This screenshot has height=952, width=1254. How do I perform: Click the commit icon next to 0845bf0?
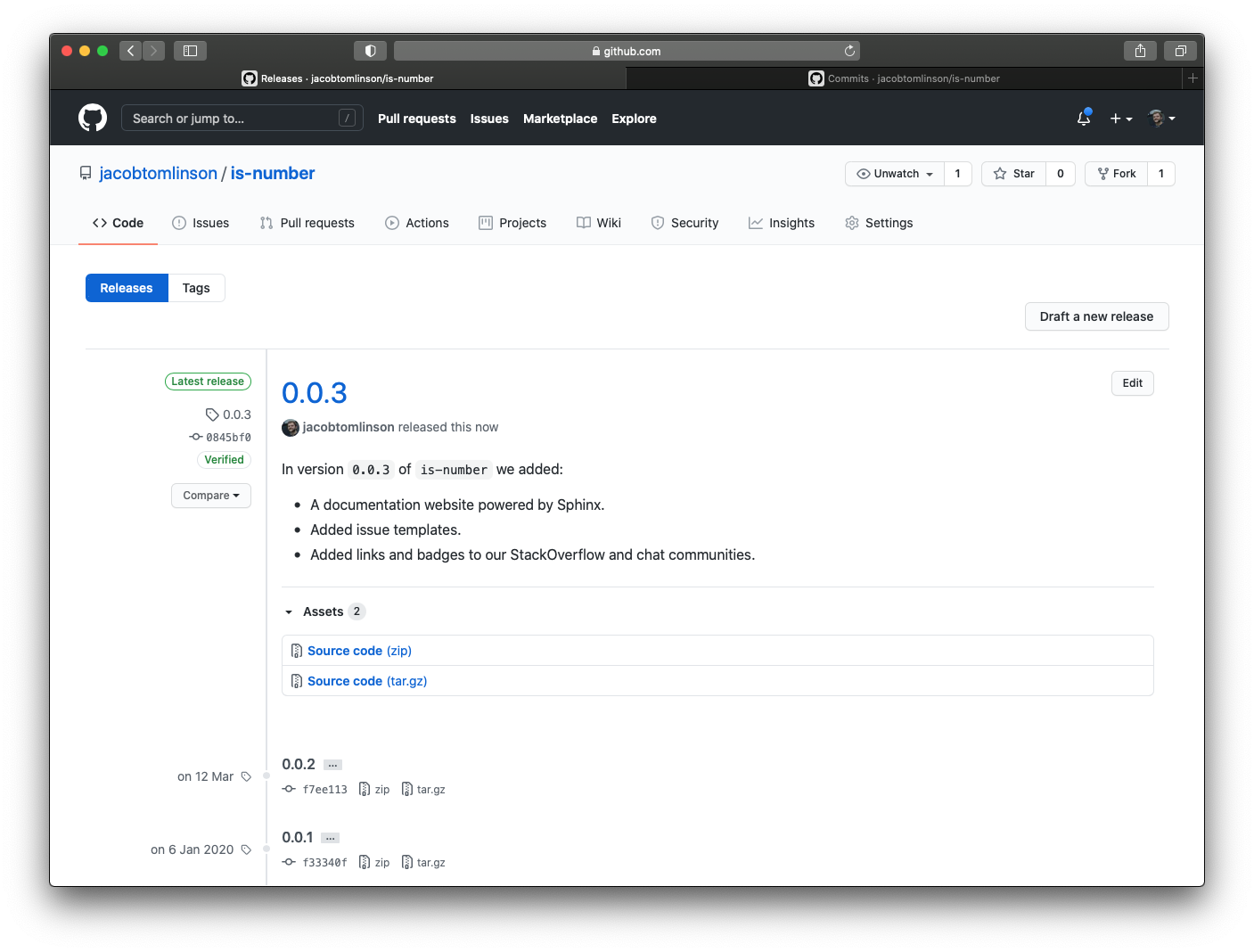point(194,437)
